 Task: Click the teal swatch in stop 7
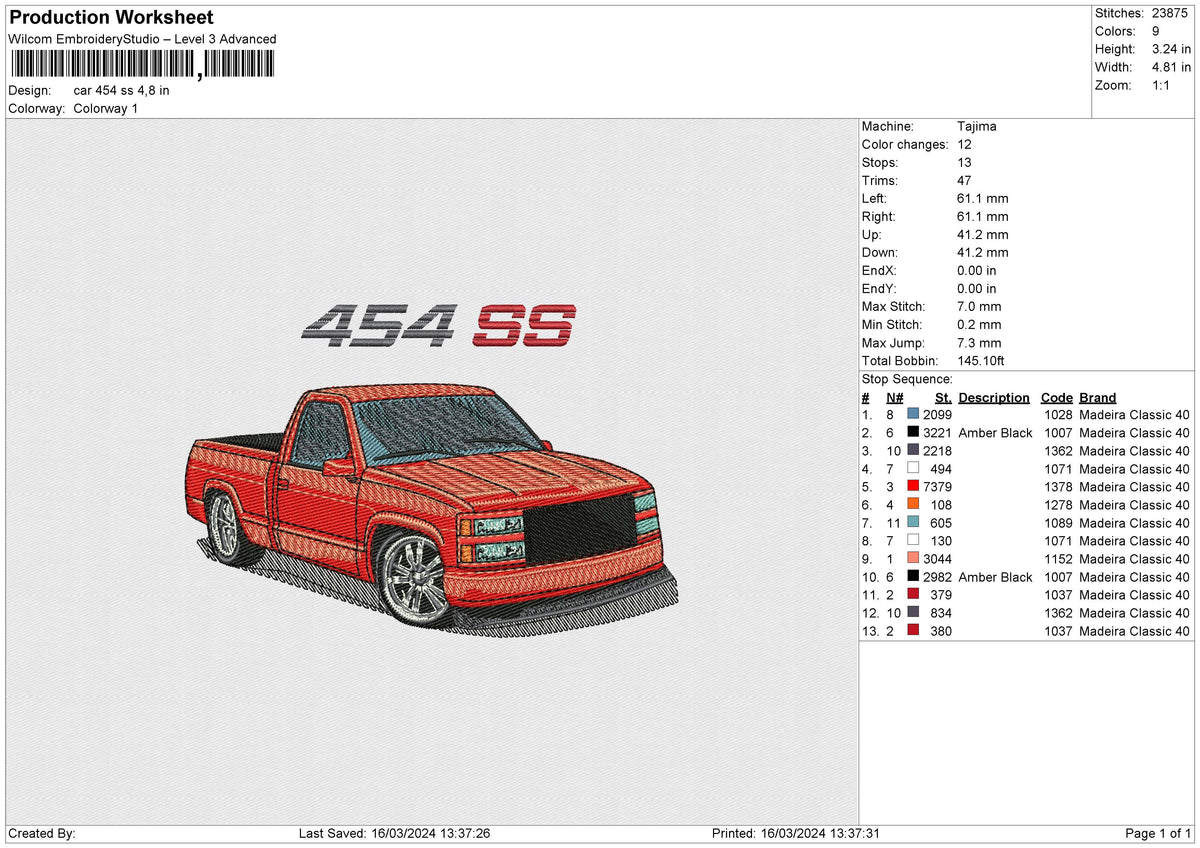(x=913, y=522)
